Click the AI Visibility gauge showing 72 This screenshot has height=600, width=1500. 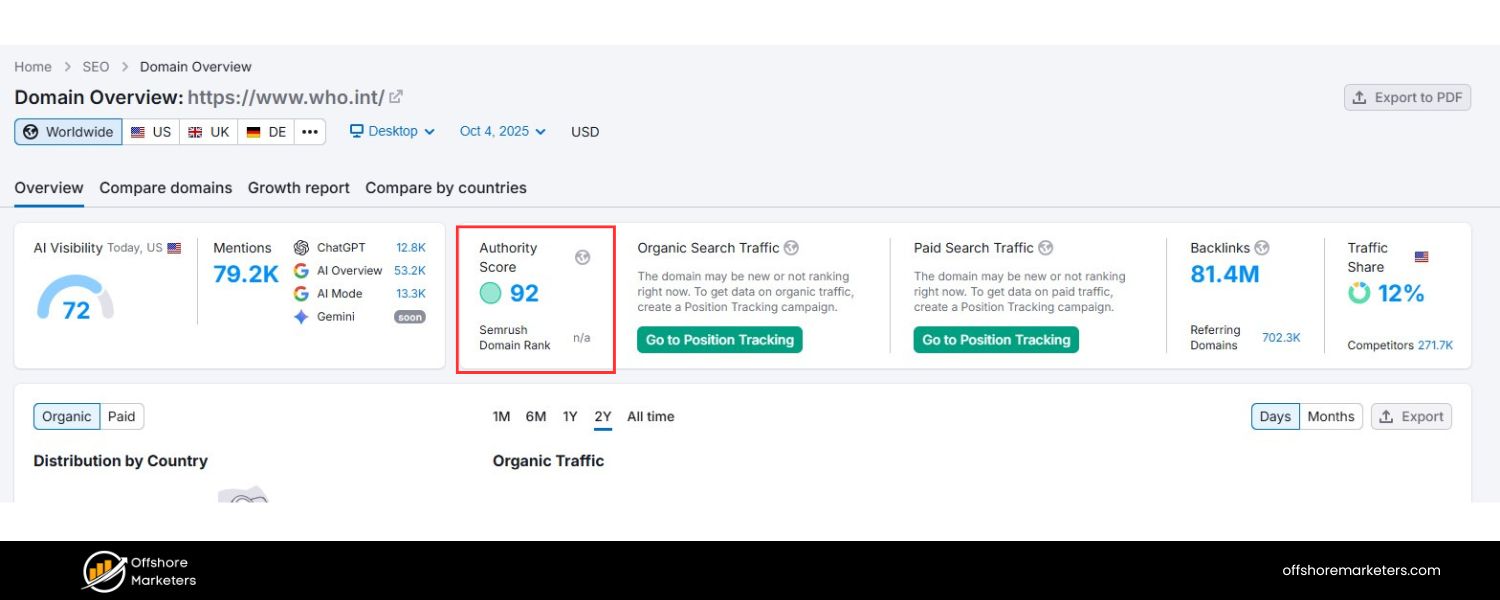tap(76, 299)
